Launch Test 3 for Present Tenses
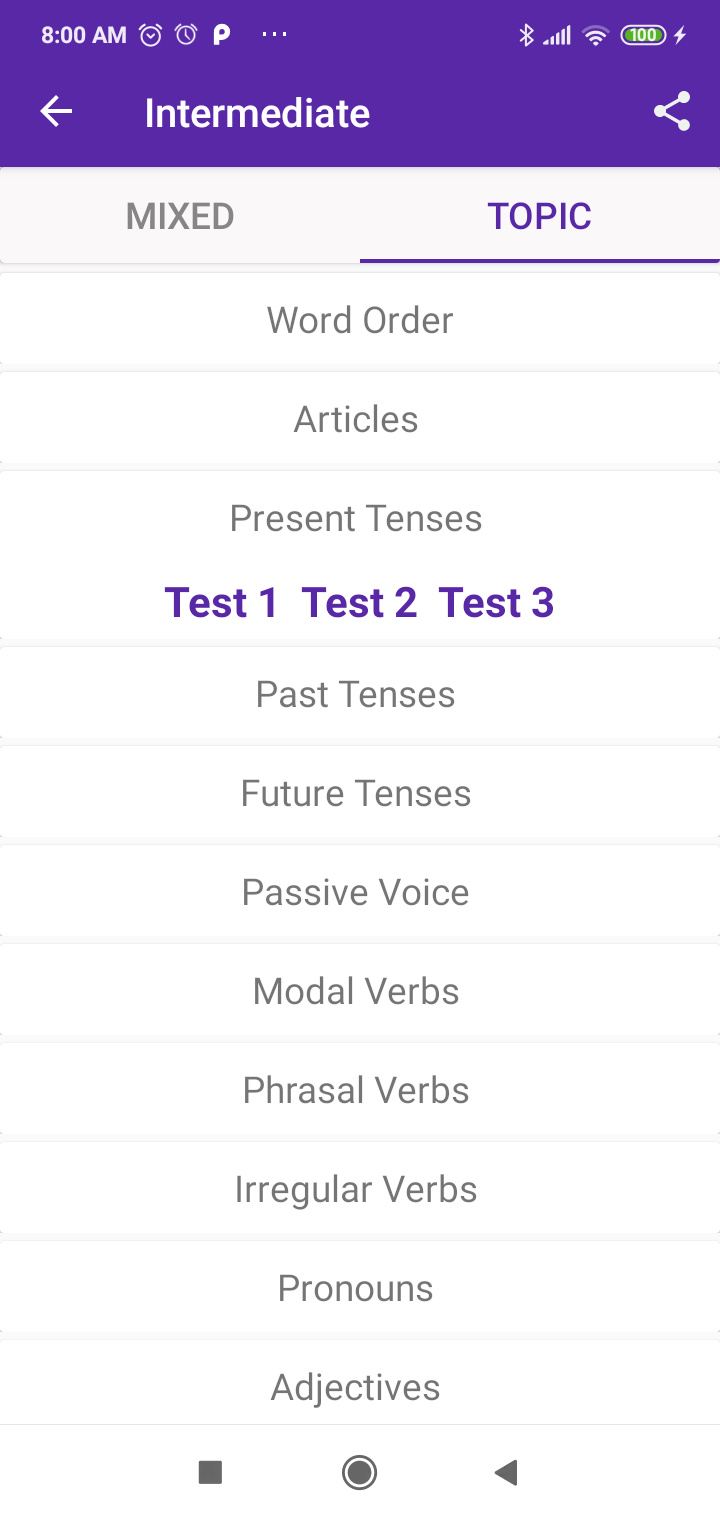Image resolution: width=720 pixels, height=1520 pixels. tap(496, 603)
